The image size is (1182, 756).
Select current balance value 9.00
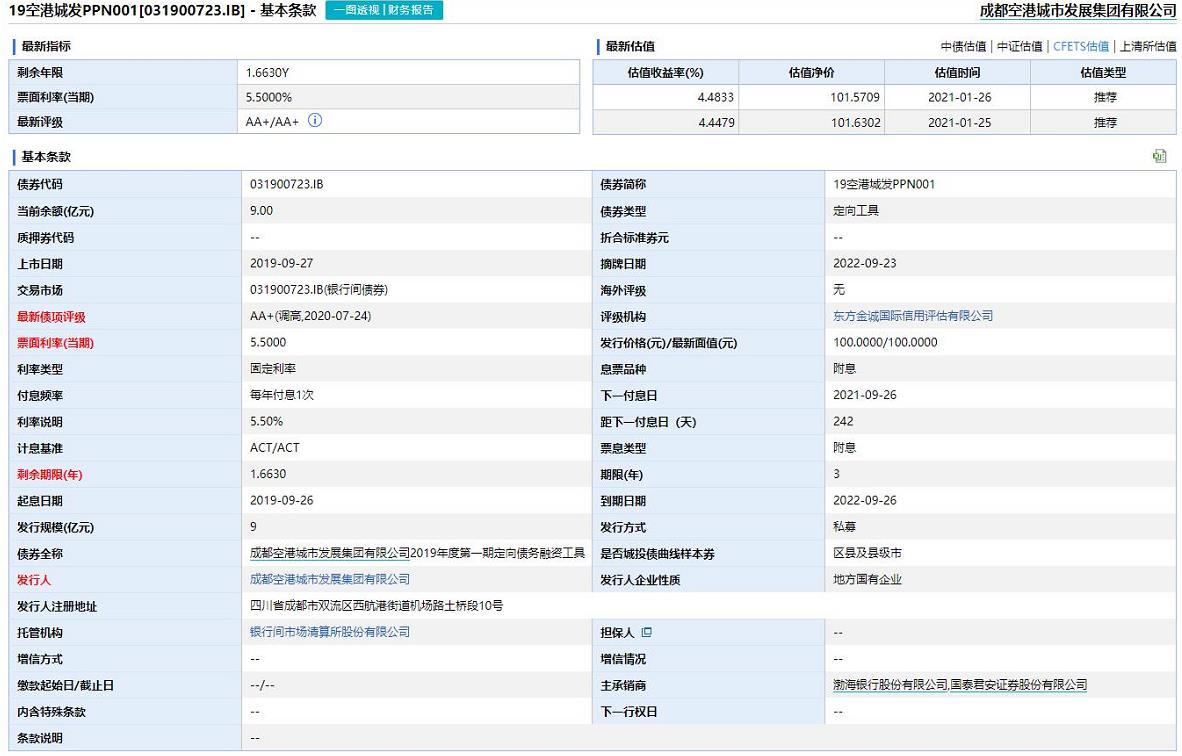[x=262, y=210]
